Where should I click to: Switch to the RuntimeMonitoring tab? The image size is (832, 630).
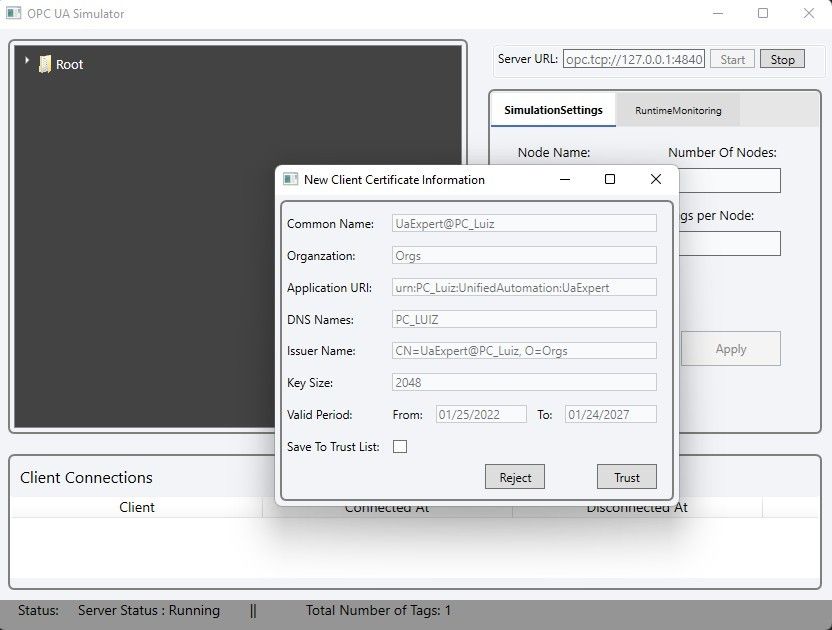point(677,110)
